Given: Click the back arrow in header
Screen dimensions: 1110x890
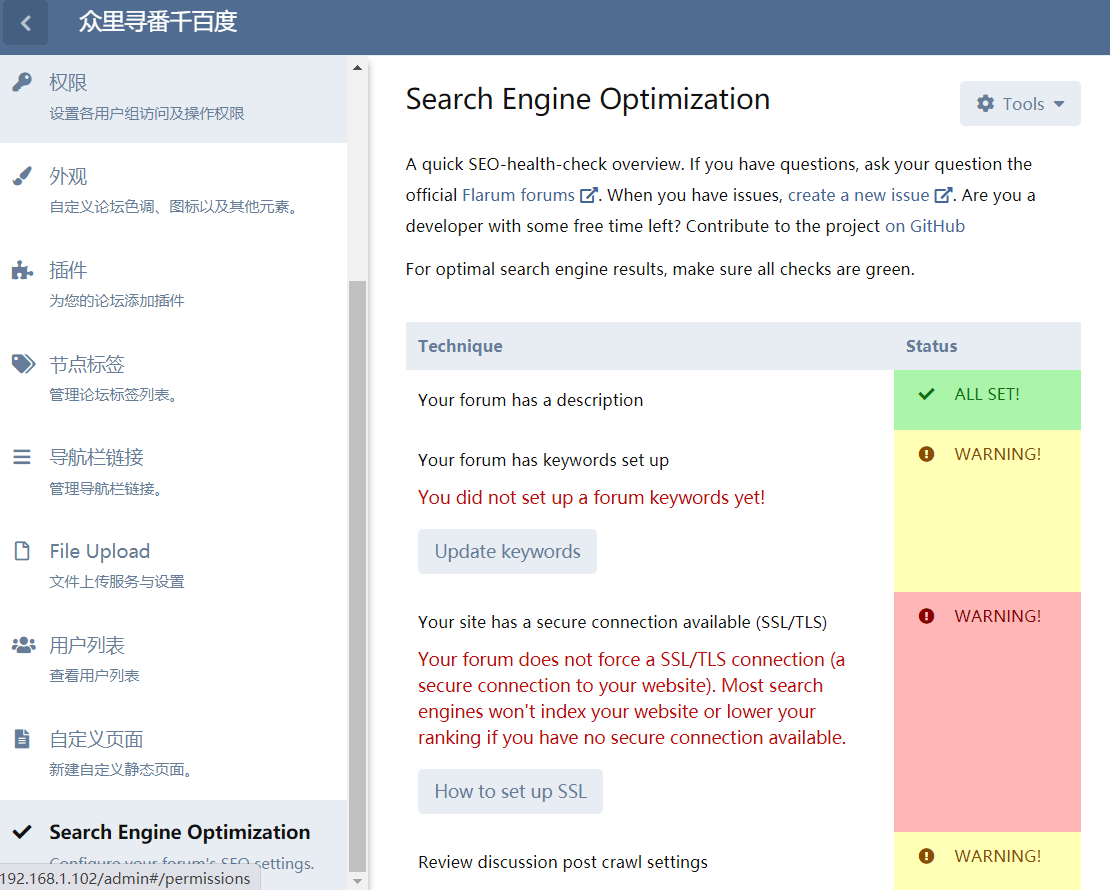Looking at the screenshot, I should pos(26,23).
